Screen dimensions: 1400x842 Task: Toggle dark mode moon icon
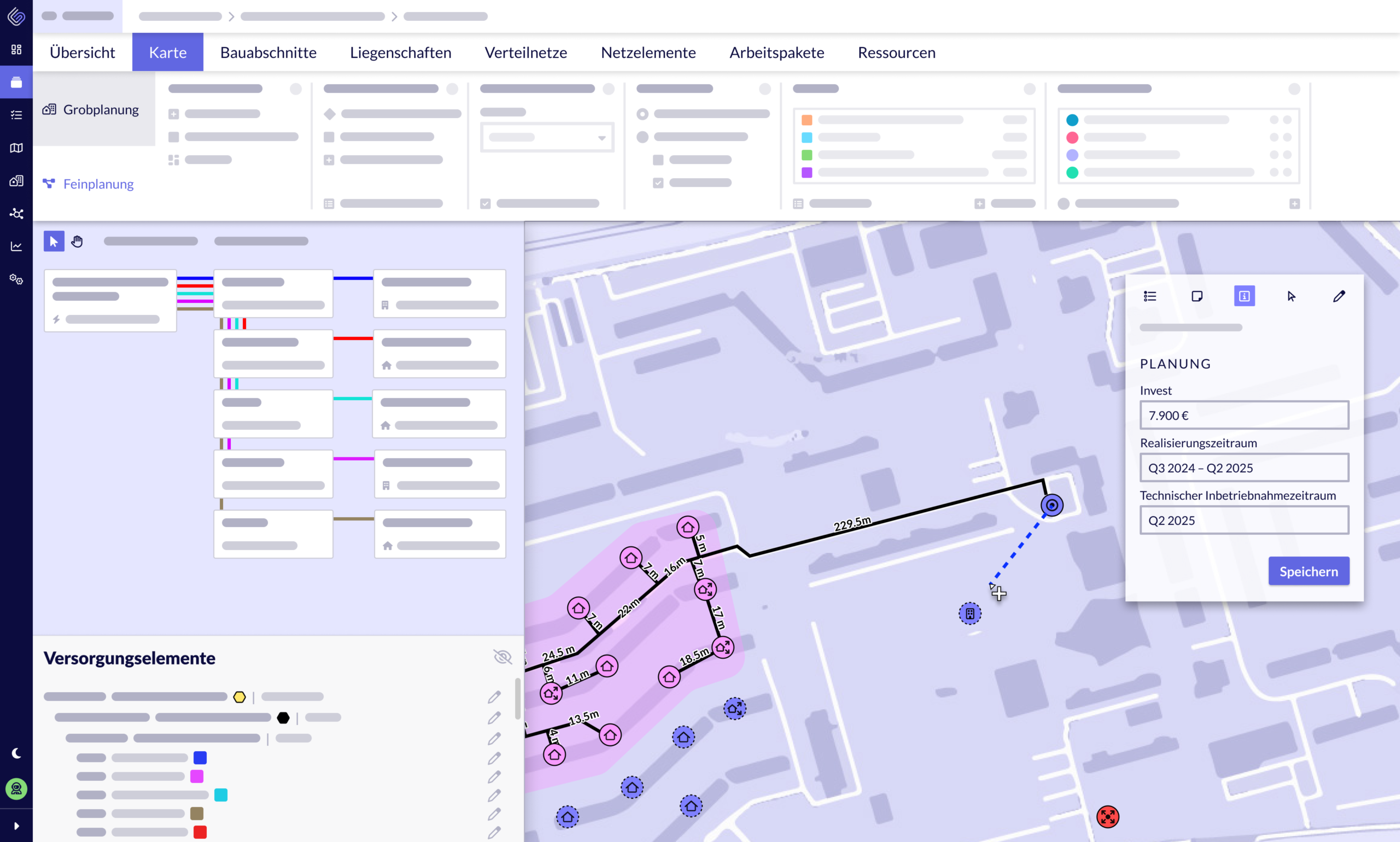click(16, 753)
